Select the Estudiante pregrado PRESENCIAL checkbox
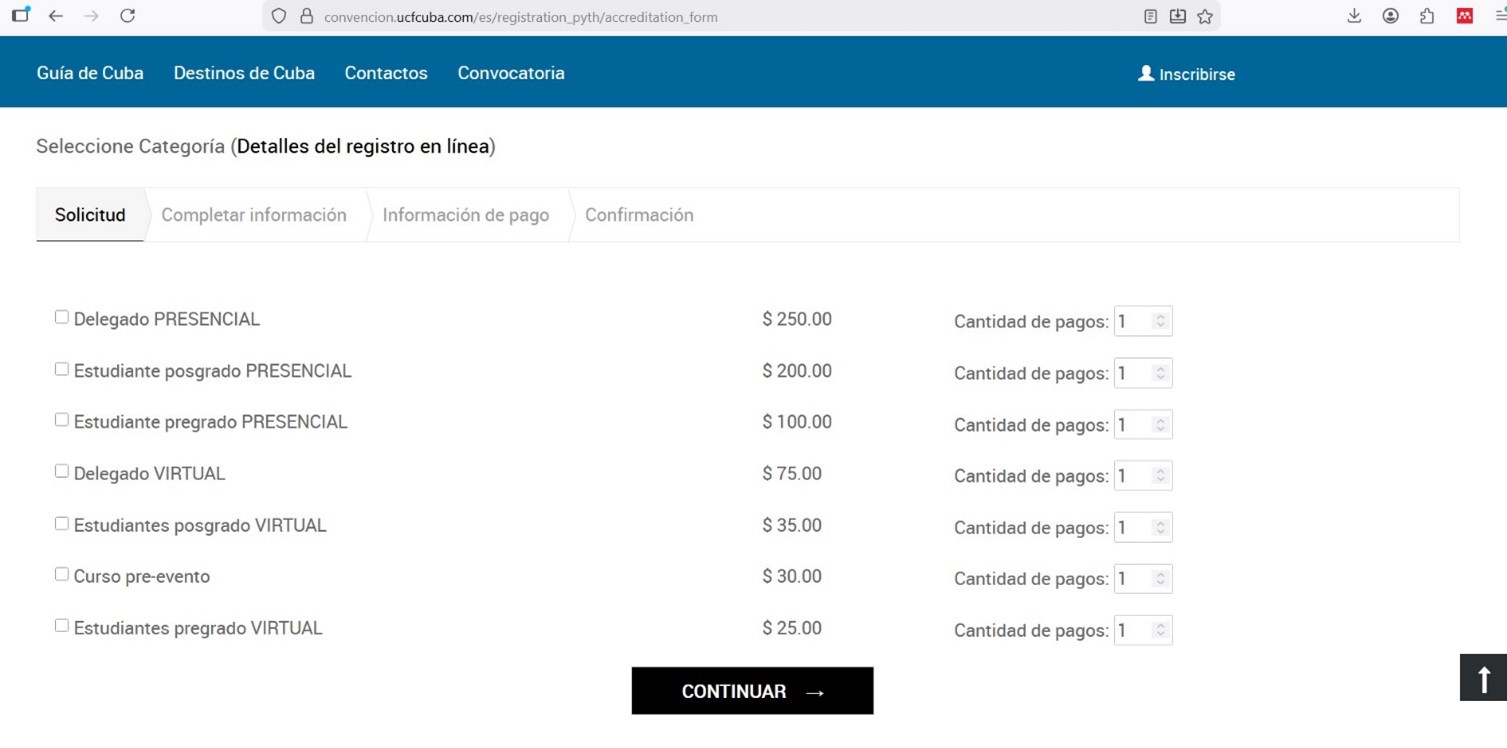 pyautogui.click(x=62, y=420)
